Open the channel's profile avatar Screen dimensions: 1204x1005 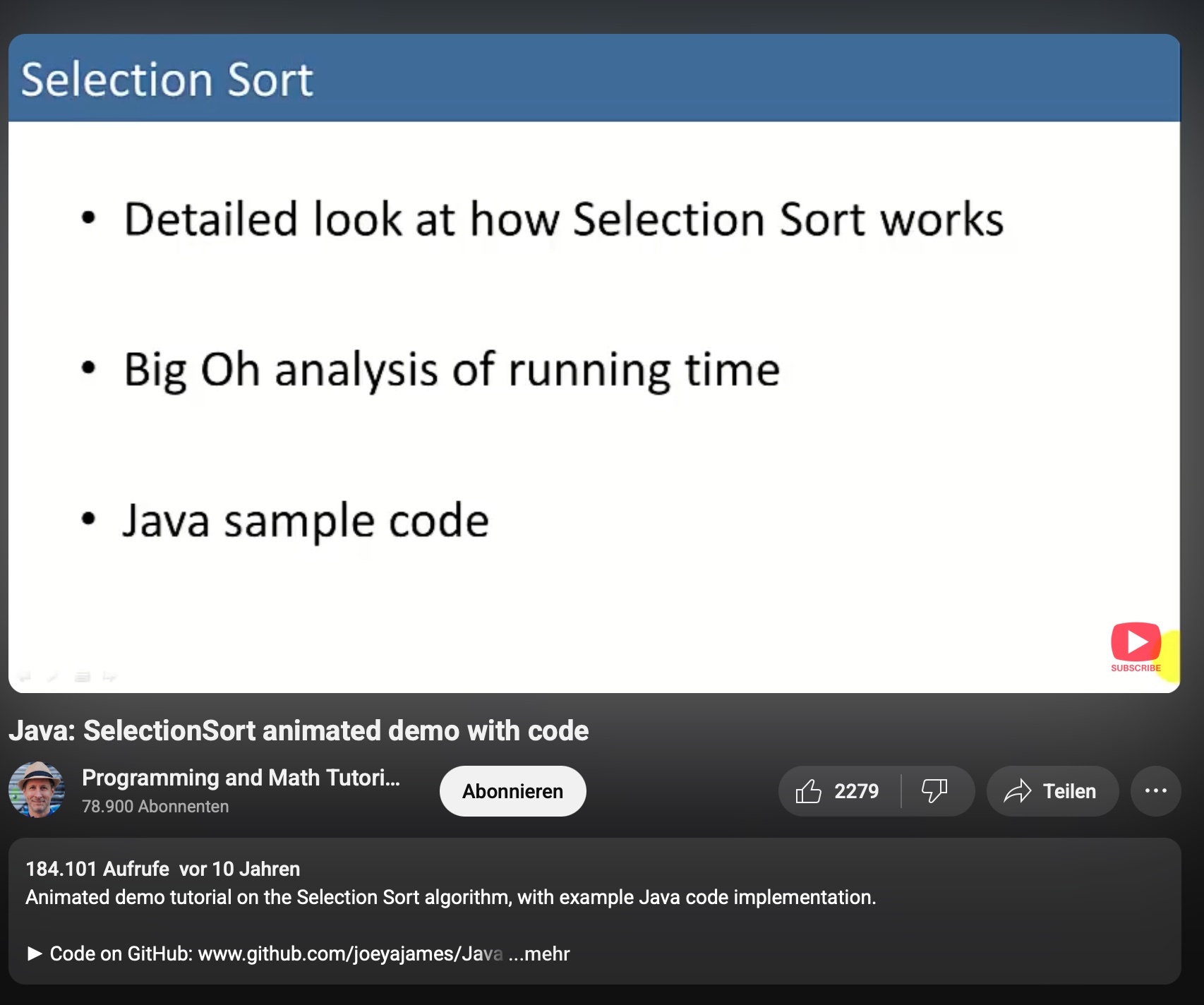(x=37, y=790)
